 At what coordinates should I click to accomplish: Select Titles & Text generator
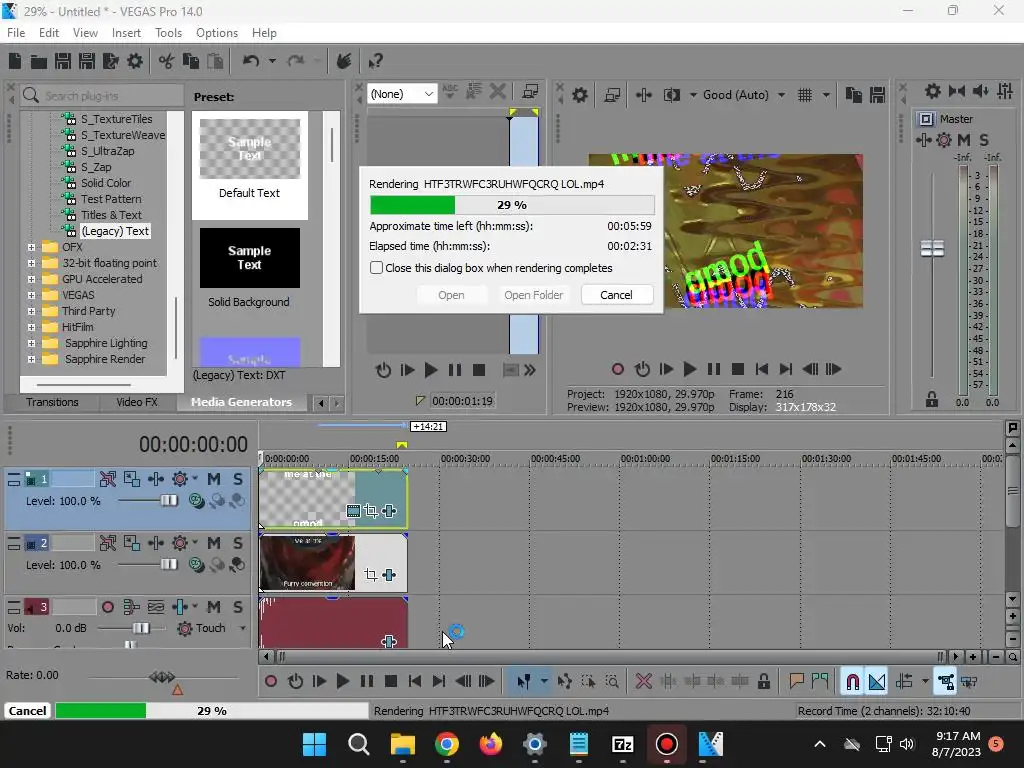111,215
